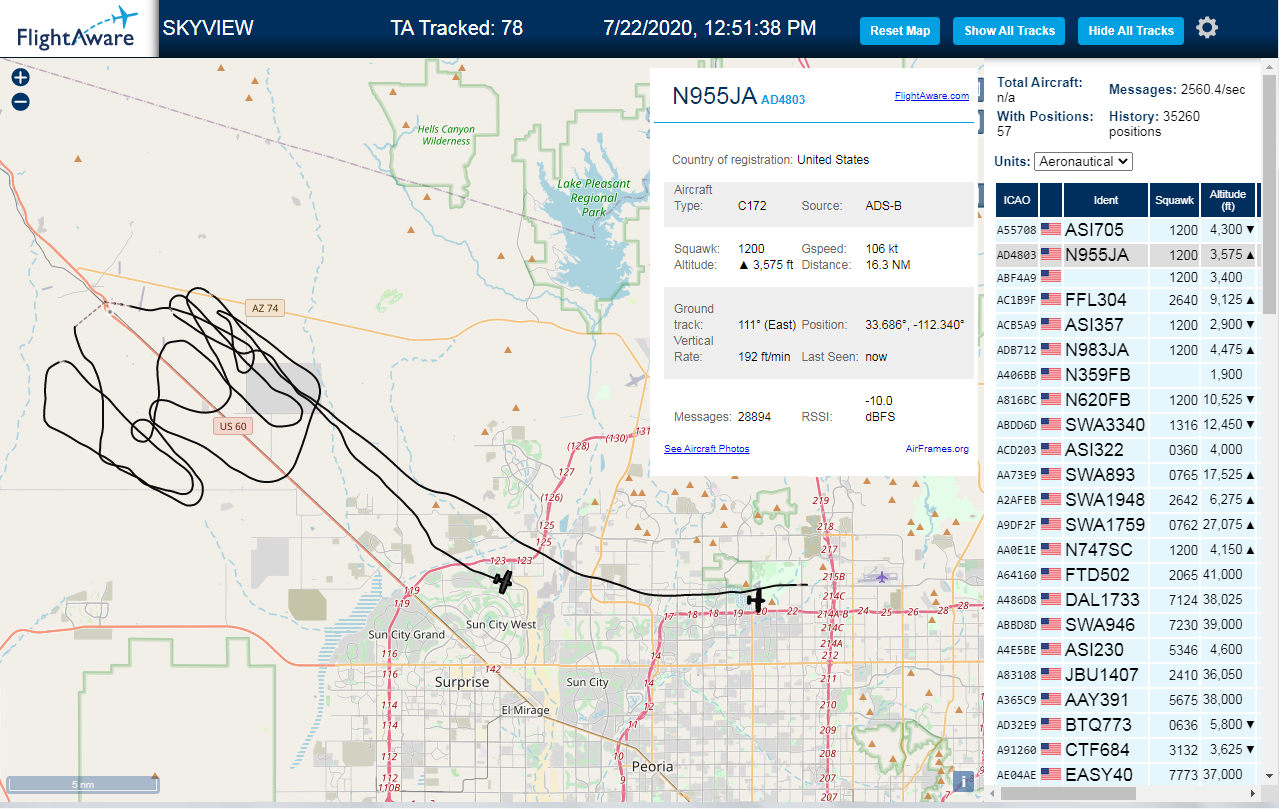
Task: Open the AirFrames.org link
Action: tap(937, 449)
